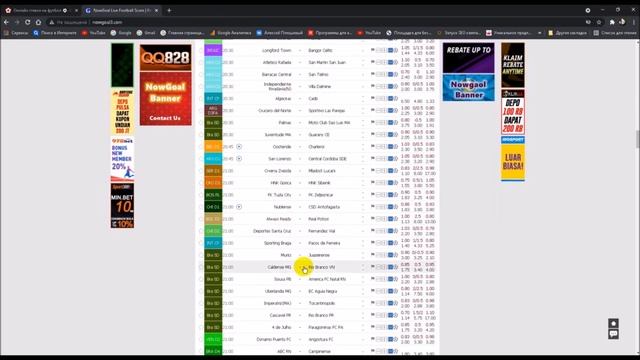Click the Klaim Rebate Anytime ad
640x360 pixels.
point(513,65)
